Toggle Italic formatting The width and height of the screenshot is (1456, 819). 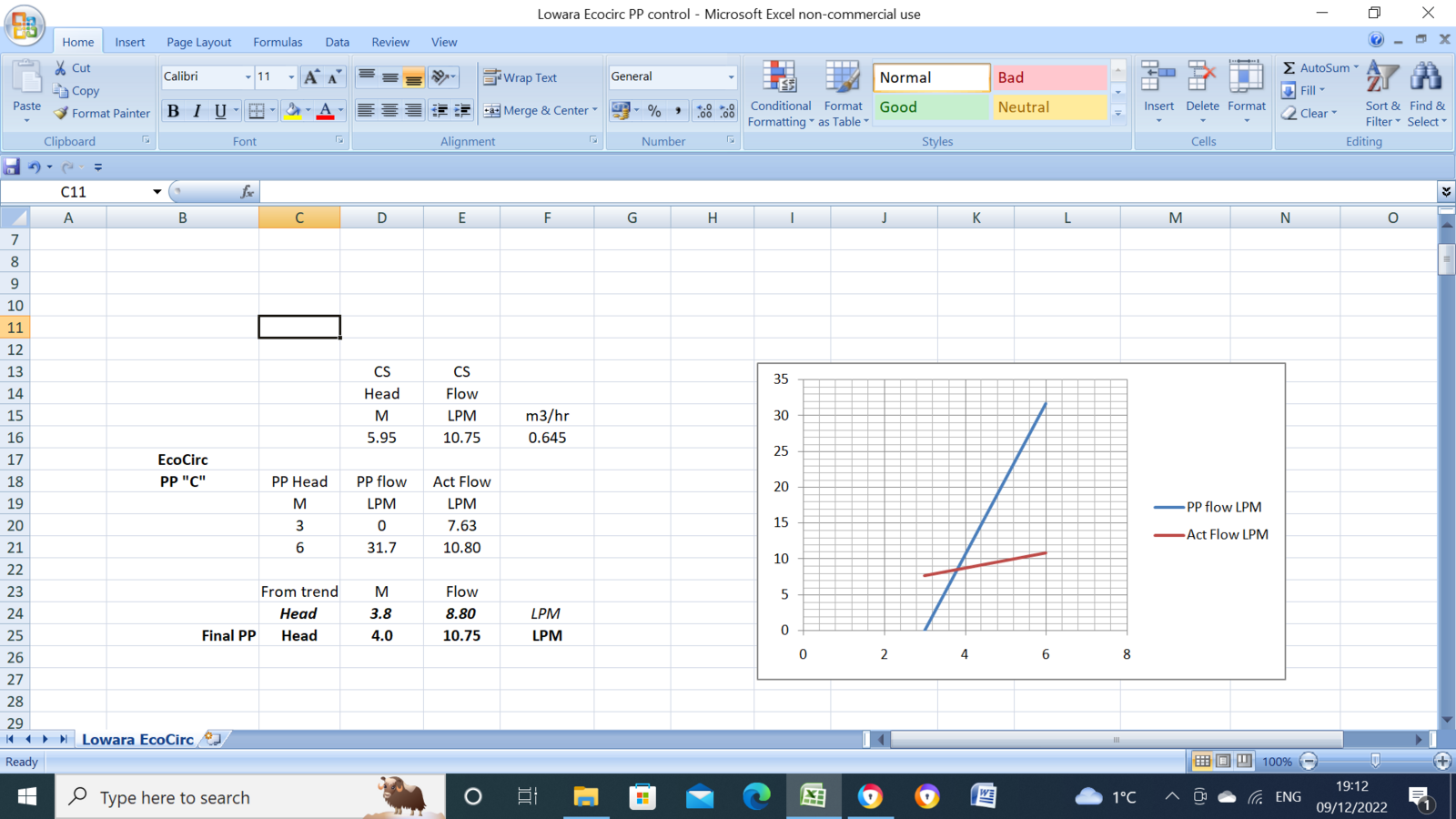tap(197, 111)
